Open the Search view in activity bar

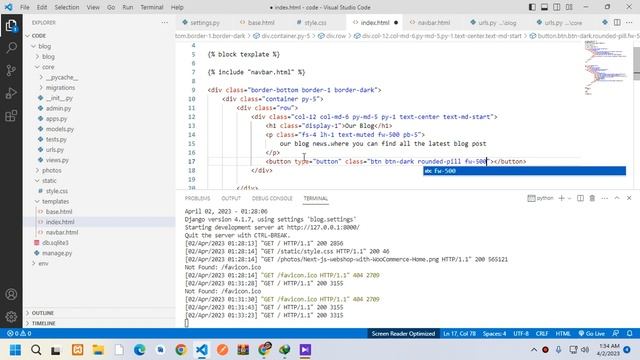(11, 48)
